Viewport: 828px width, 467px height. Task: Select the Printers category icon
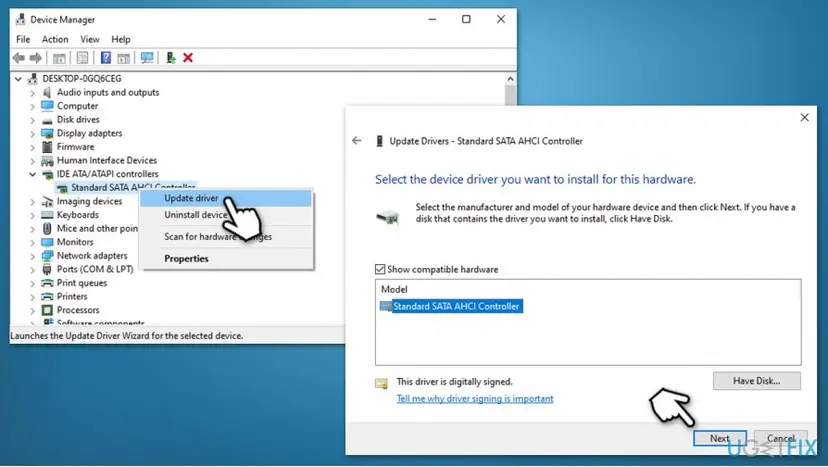(48, 296)
